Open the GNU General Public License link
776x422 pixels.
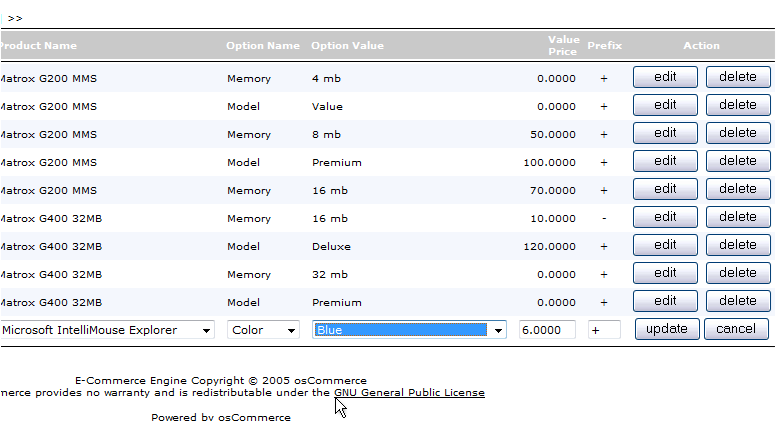[409, 393]
